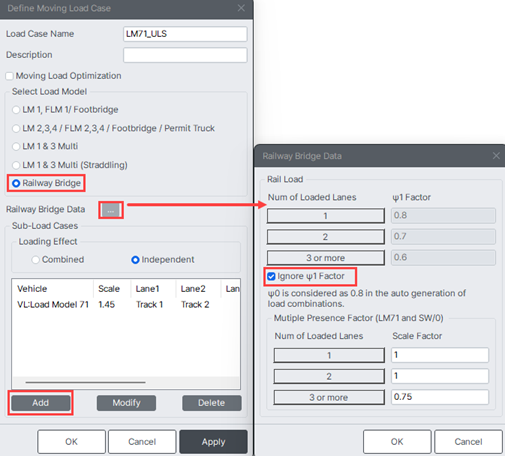Close the Railway Bridge Data dialog
Screen dimensions: 505x456
[x=496, y=156]
